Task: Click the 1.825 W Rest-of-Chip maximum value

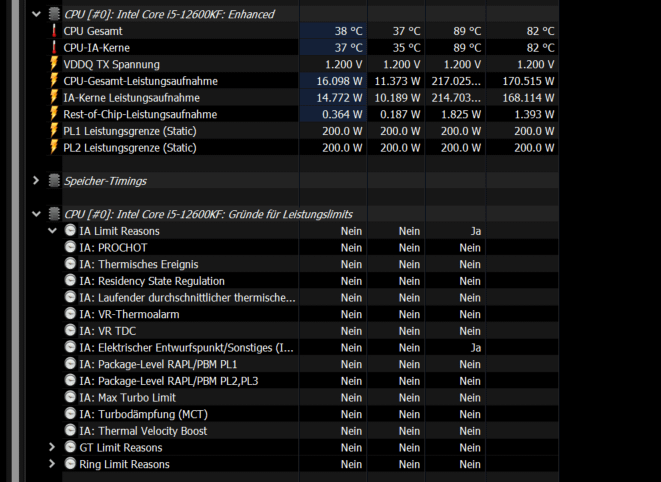Action: (461, 114)
